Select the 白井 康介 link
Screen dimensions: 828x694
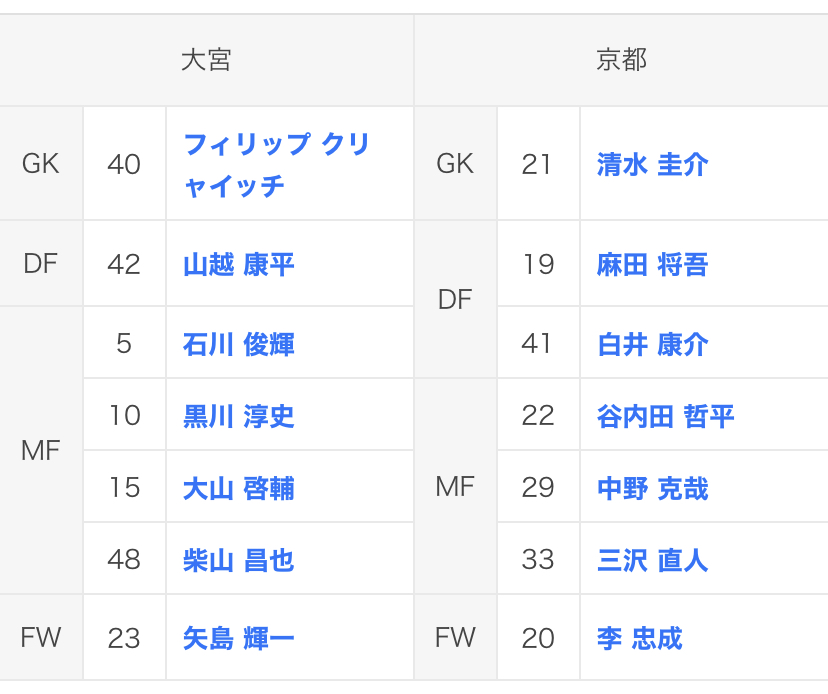(x=652, y=345)
